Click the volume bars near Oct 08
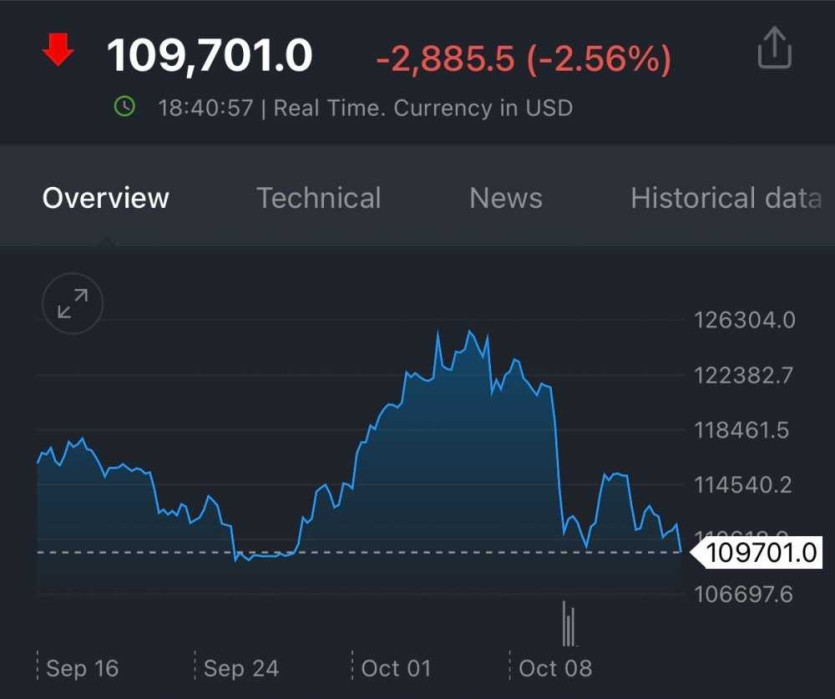 point(569,625)
